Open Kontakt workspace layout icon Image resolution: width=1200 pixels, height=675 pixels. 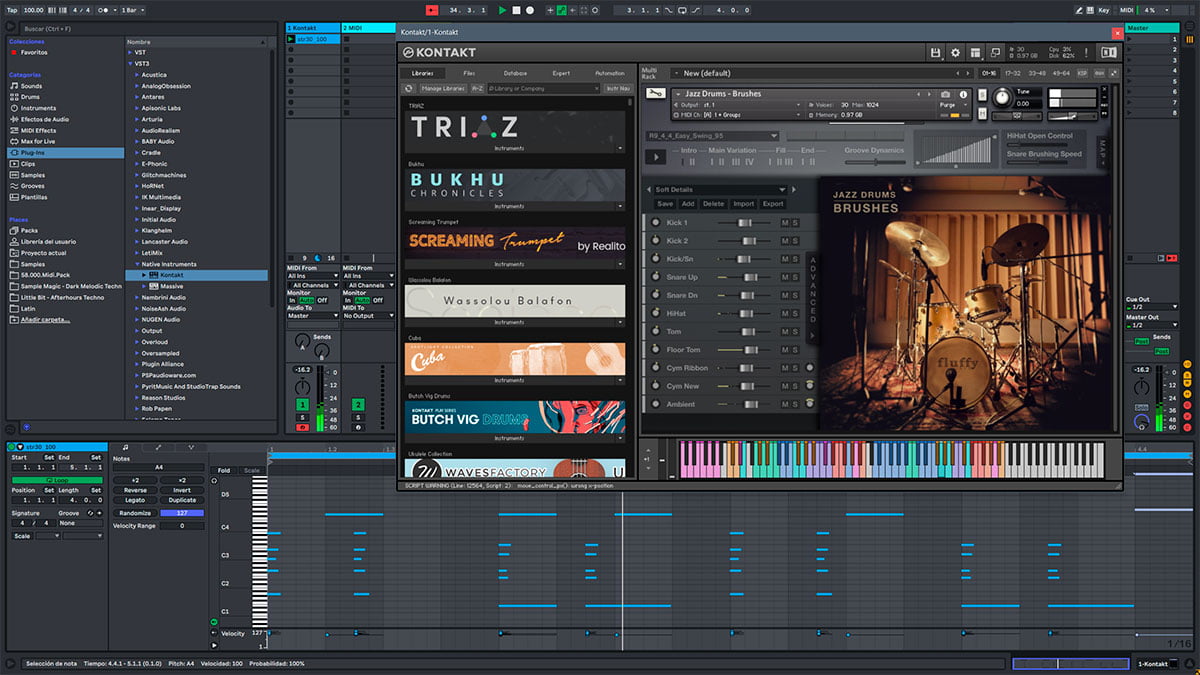pos(975,52)
